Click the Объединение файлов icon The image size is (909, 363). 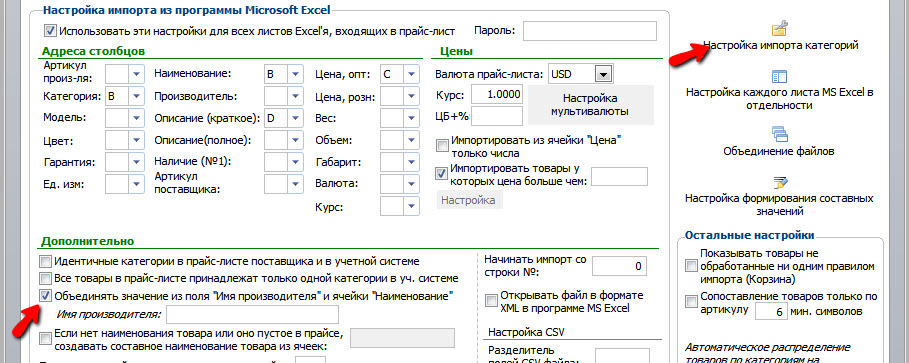779,134
